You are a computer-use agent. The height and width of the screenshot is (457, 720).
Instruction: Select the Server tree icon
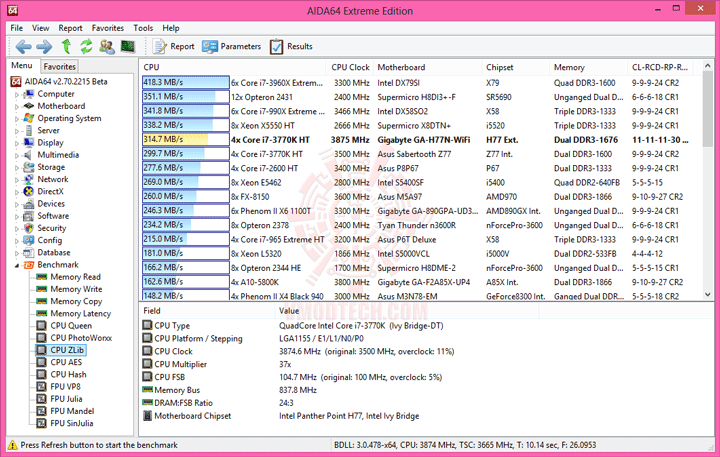click(29, 130)
